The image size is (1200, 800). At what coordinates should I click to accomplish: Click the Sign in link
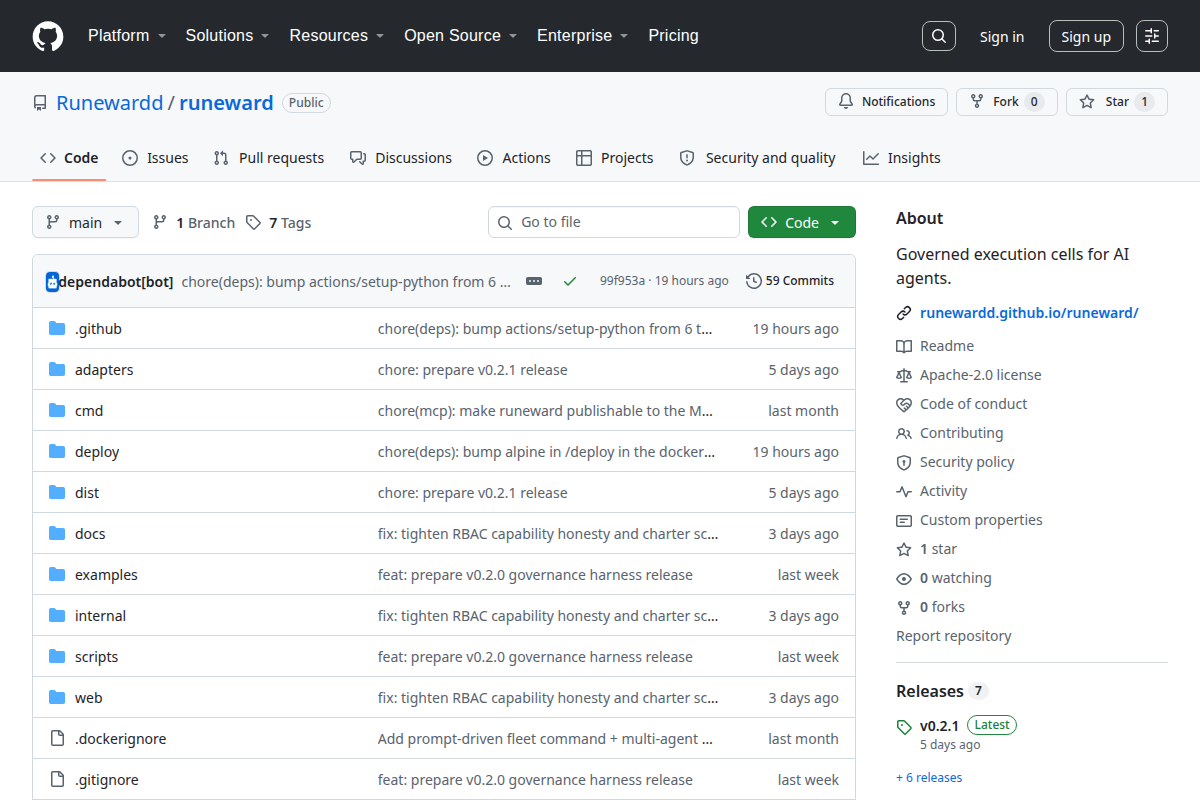point(1002,36)
